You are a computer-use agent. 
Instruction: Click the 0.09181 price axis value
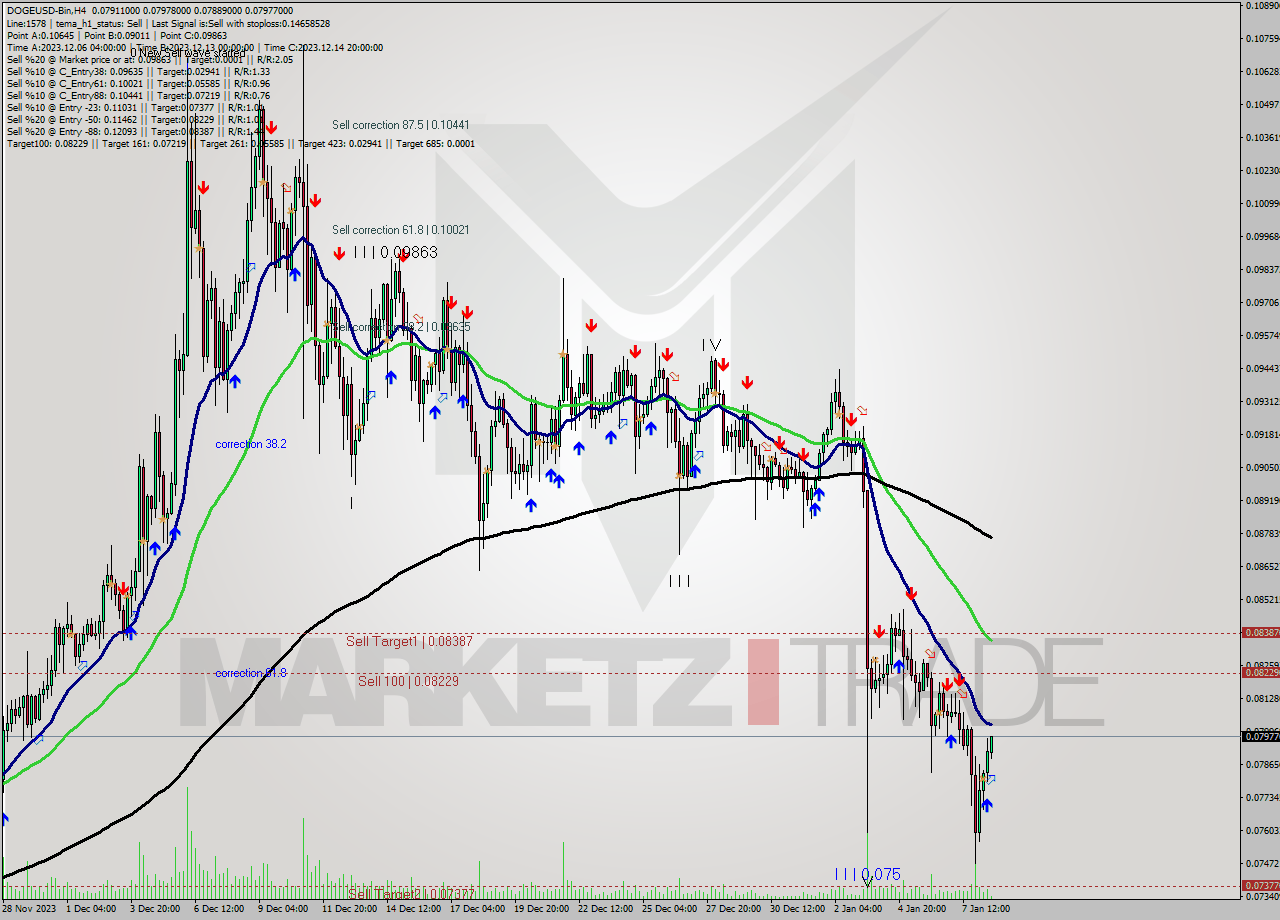1262,434
